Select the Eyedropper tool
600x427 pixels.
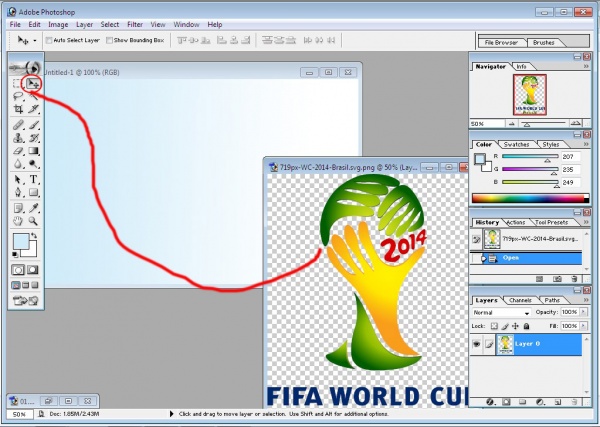tap(34, 208)
